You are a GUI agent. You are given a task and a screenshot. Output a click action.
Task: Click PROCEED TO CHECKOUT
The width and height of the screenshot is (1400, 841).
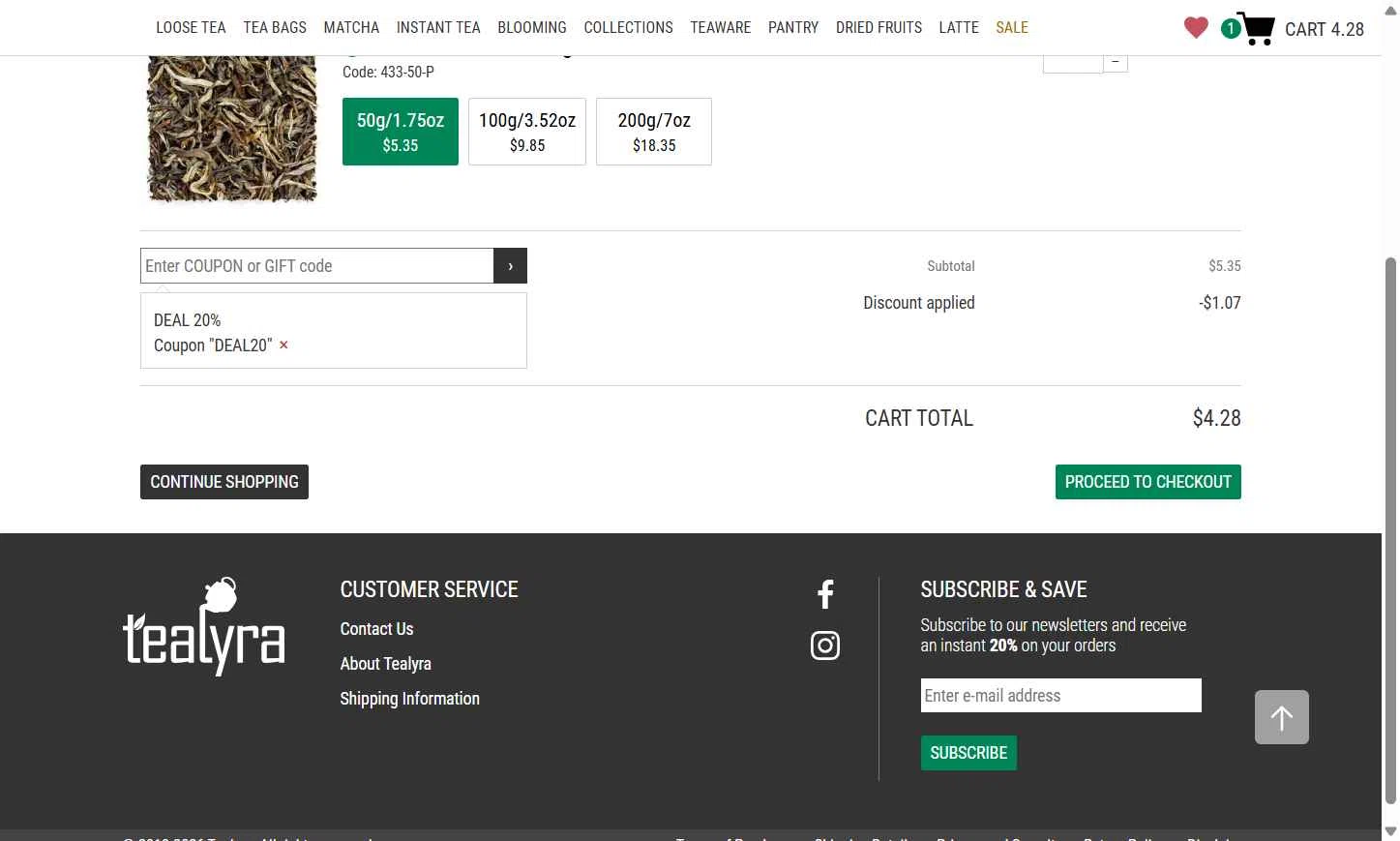1147,482
